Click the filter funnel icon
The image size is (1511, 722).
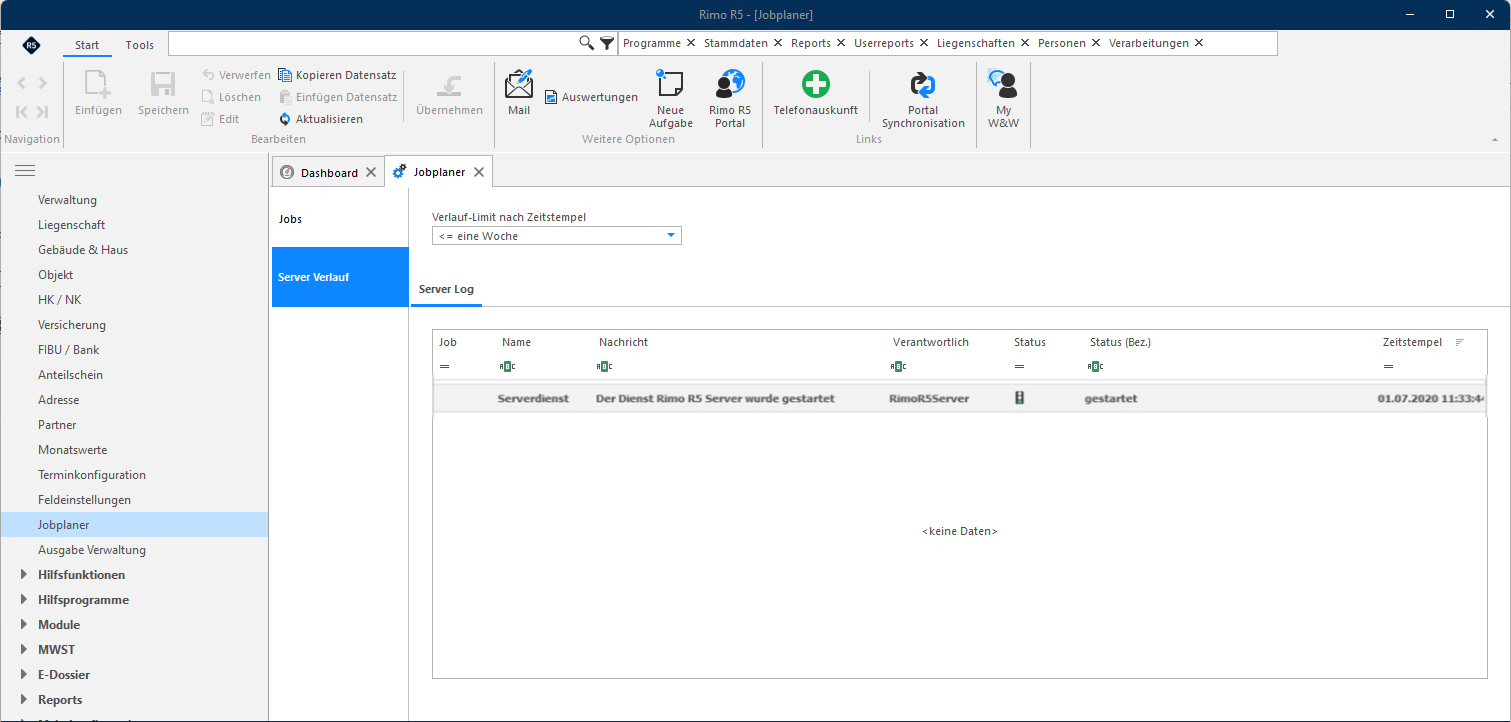(607, 43)
